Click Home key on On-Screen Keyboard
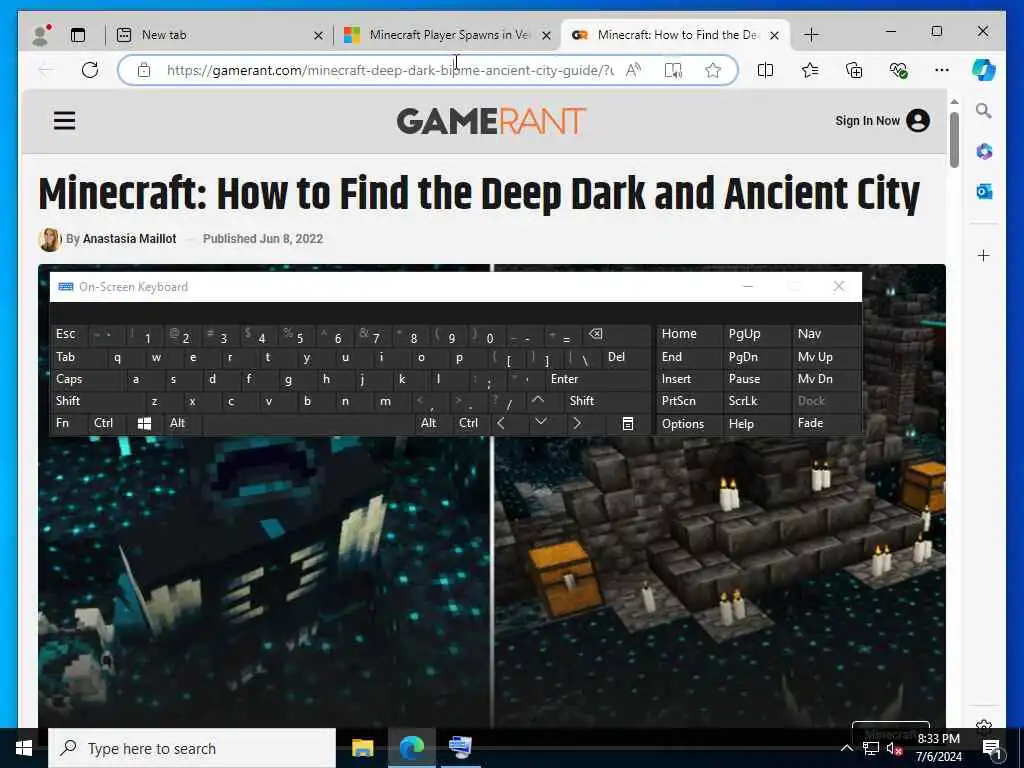Screen dimensions: 1024x768 tap(688, 334)
